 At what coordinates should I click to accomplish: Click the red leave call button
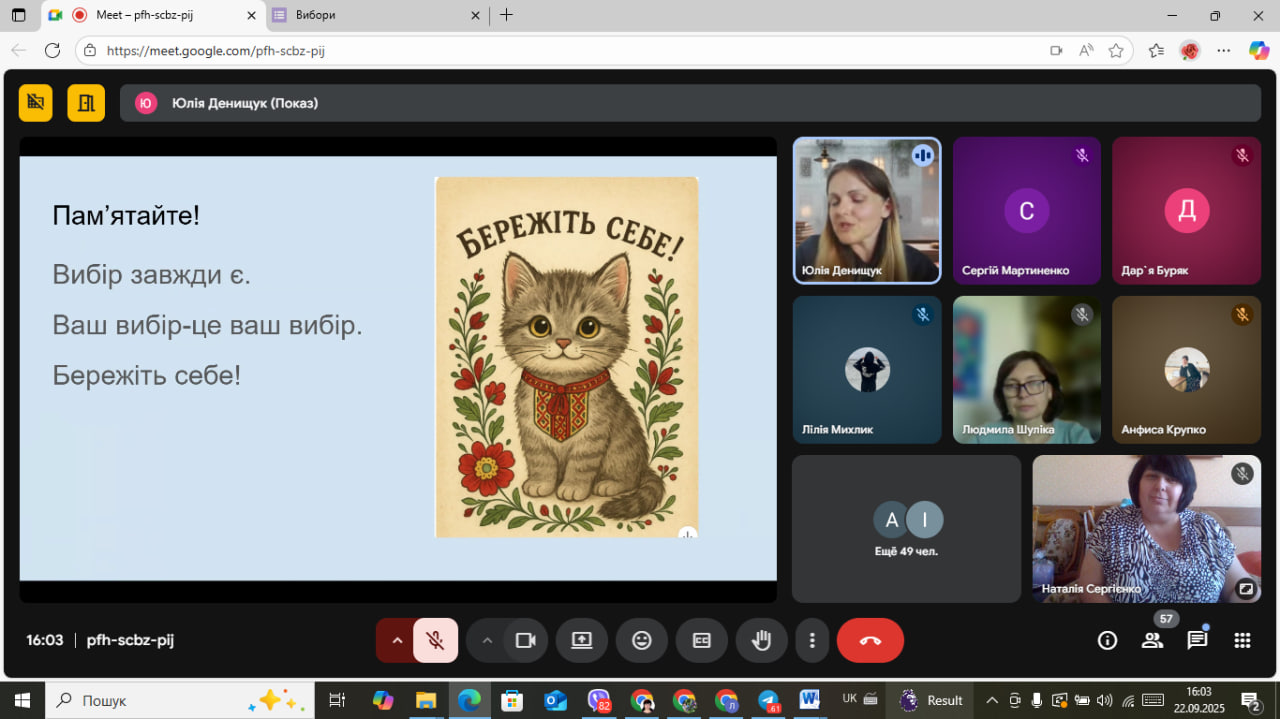pyautogui.click(x=870, y=640)
